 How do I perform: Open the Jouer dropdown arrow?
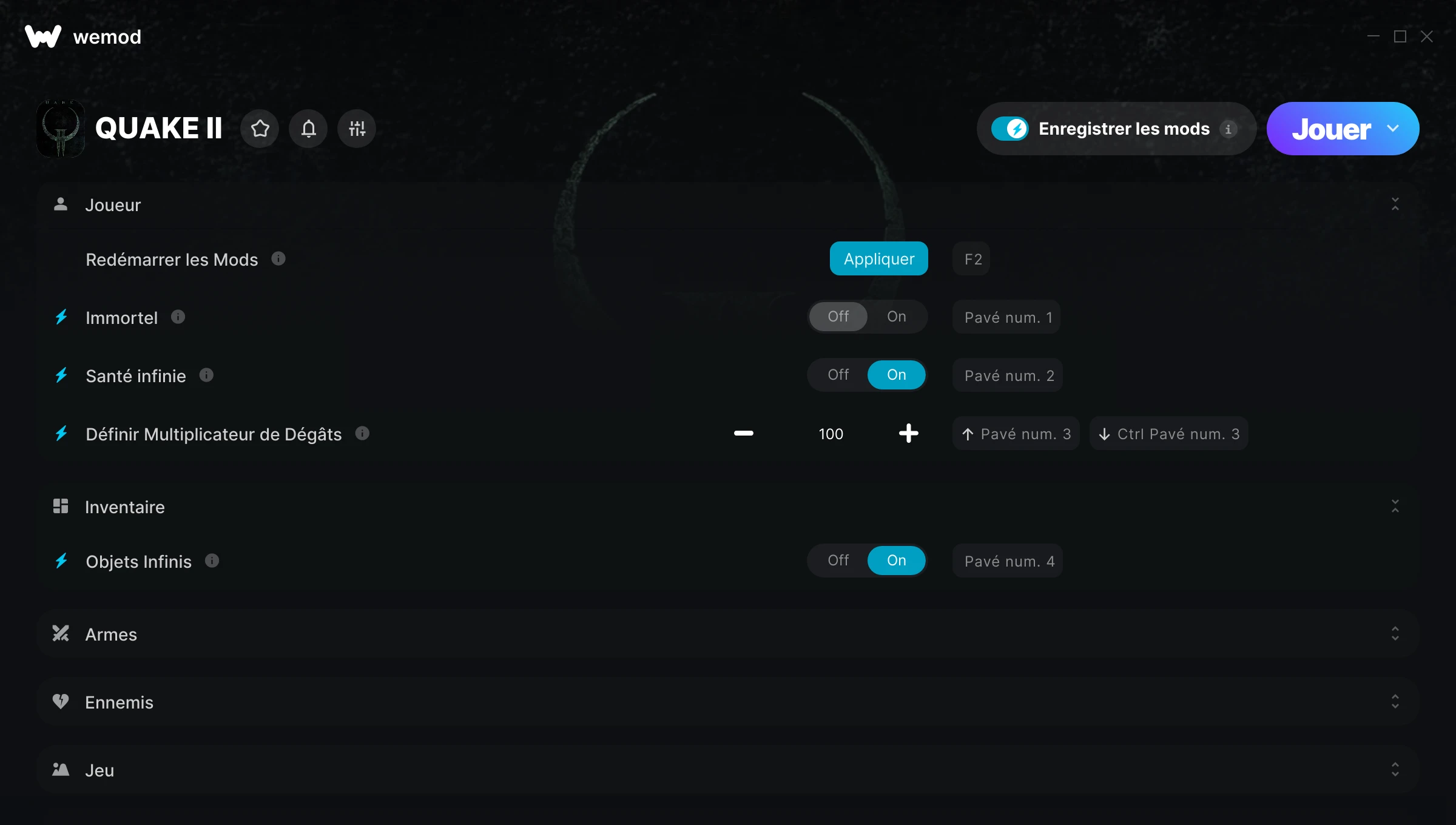1393,129
